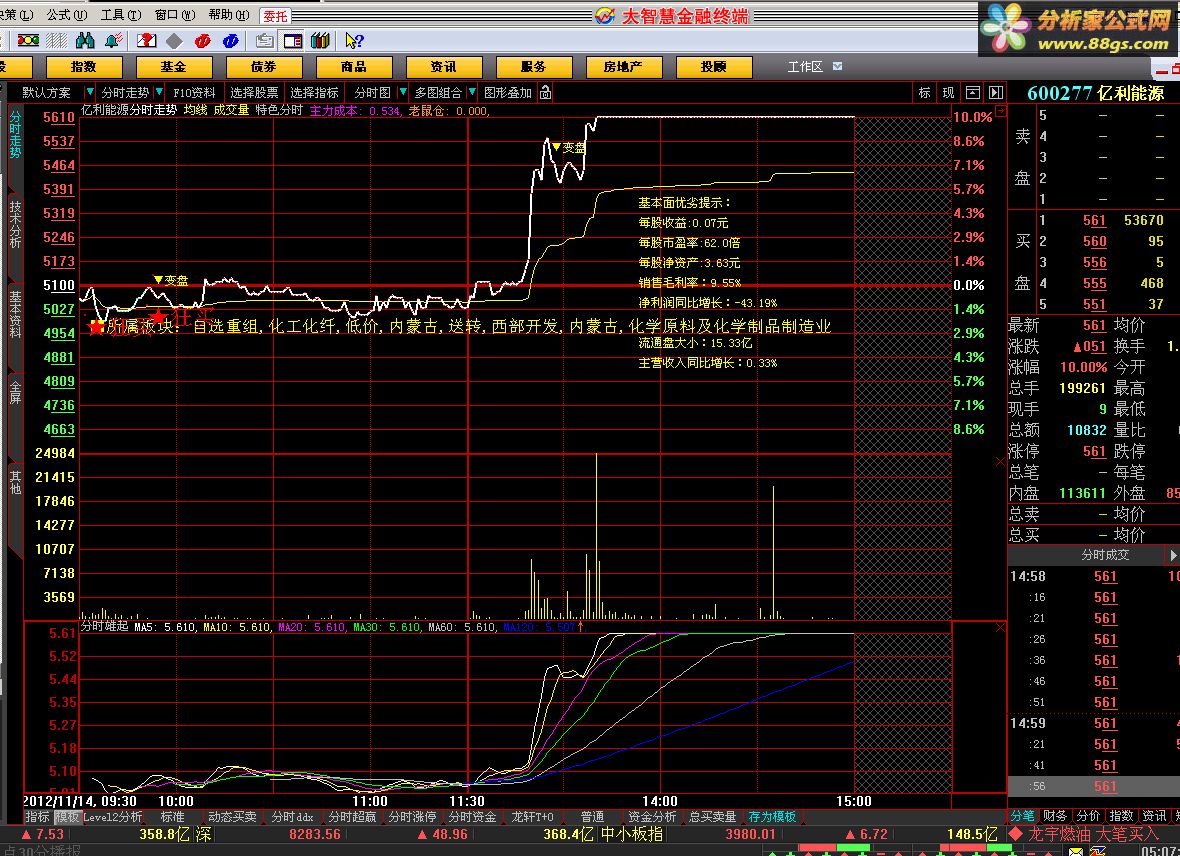This screenshot has width=1180, height=856.
Task: Open the colored books library icon
Action: [x=321, y=41]
